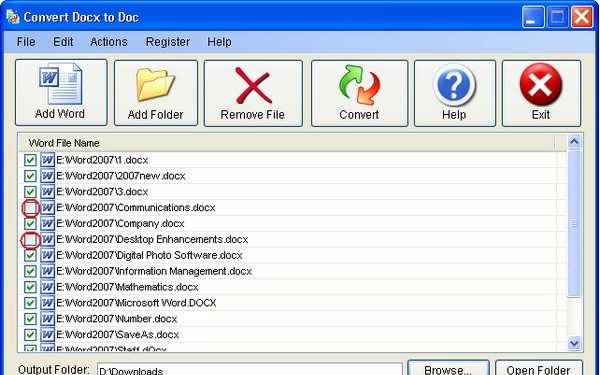
Task: Click the Open Folder button
Action: pyautogui.click(x=539, y=368)
